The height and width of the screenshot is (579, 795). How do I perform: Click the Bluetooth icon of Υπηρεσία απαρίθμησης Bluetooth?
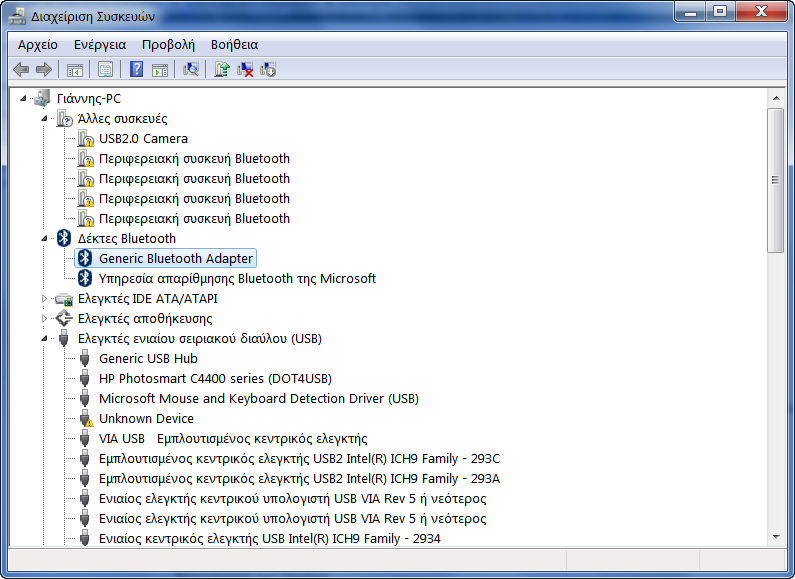click(x=85, y=278)
